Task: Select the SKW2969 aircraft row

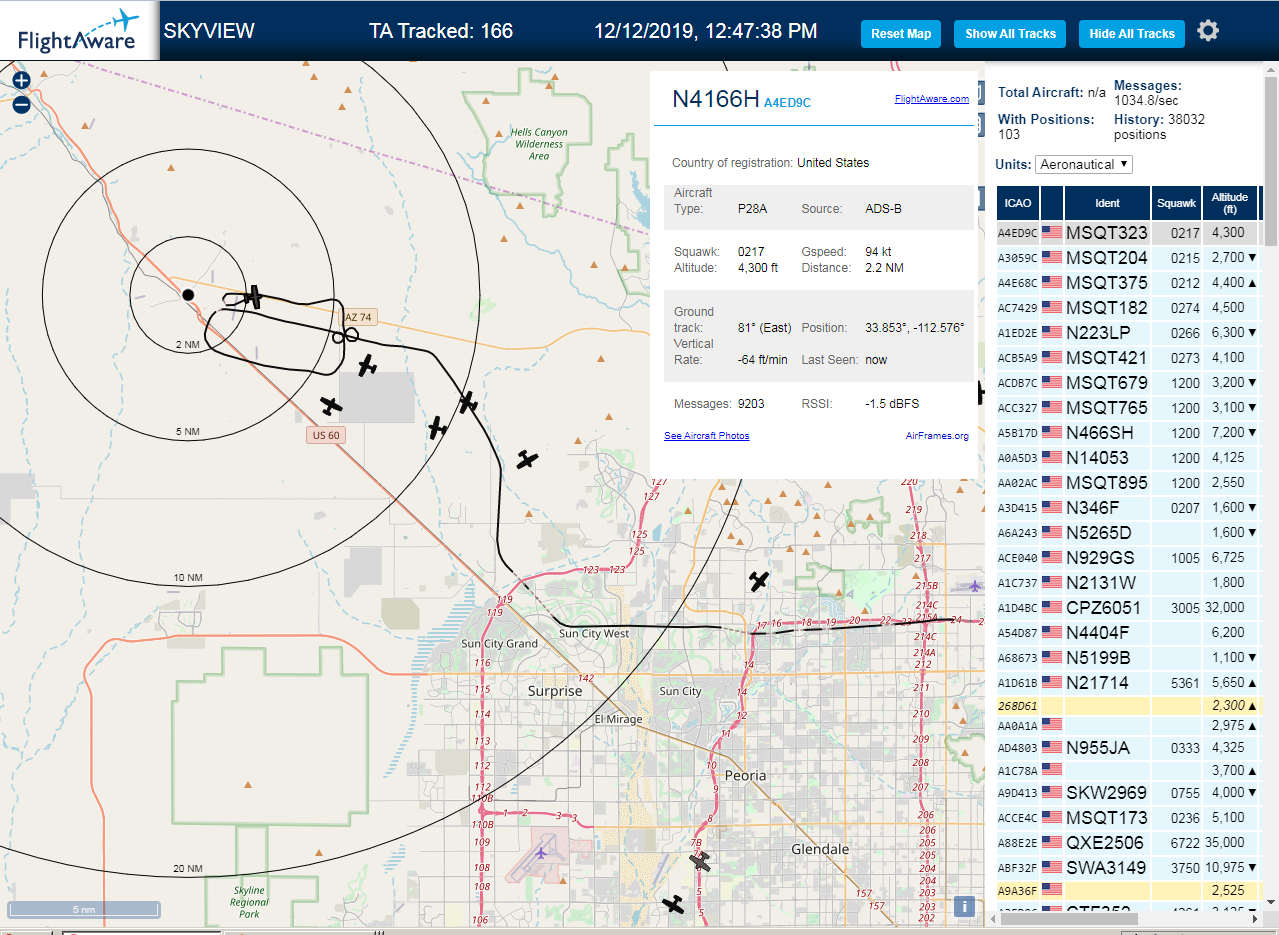Action: (1128, 793)
